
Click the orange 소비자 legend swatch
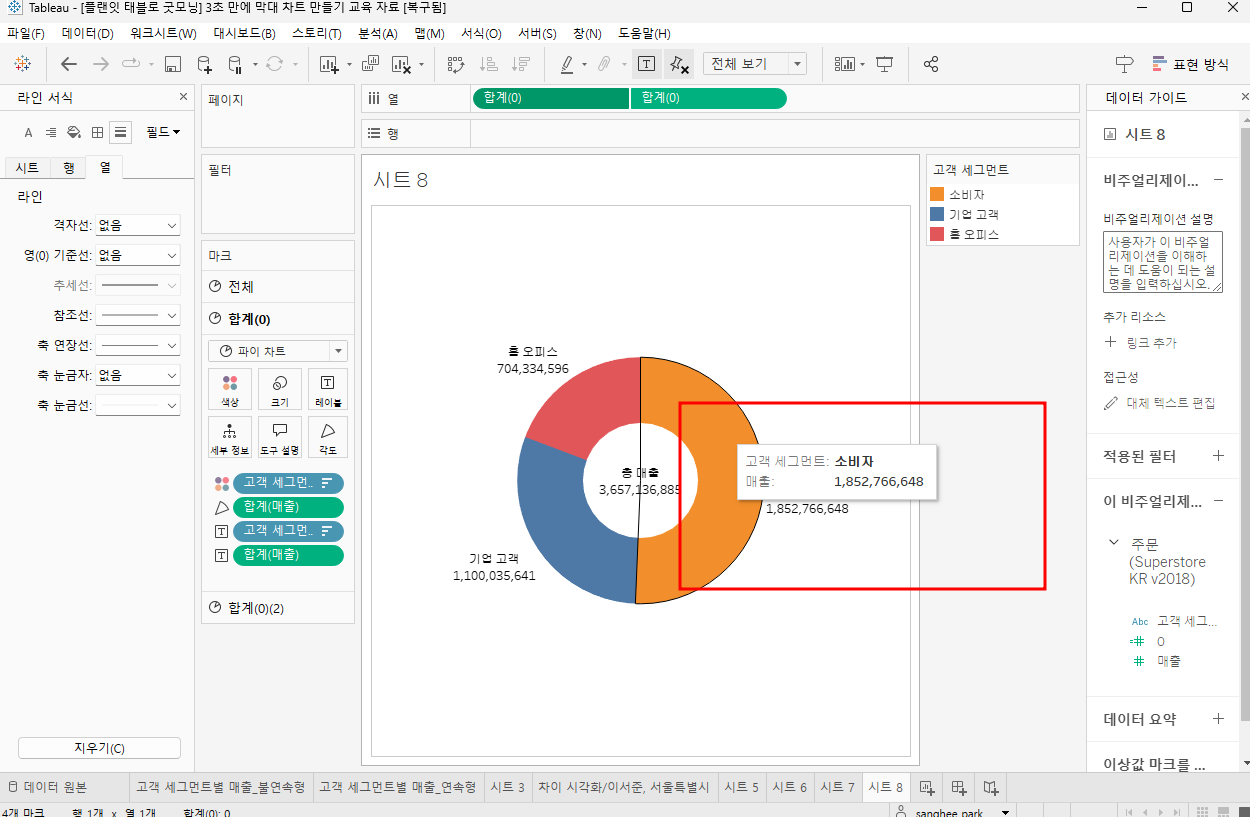point(937,194)
